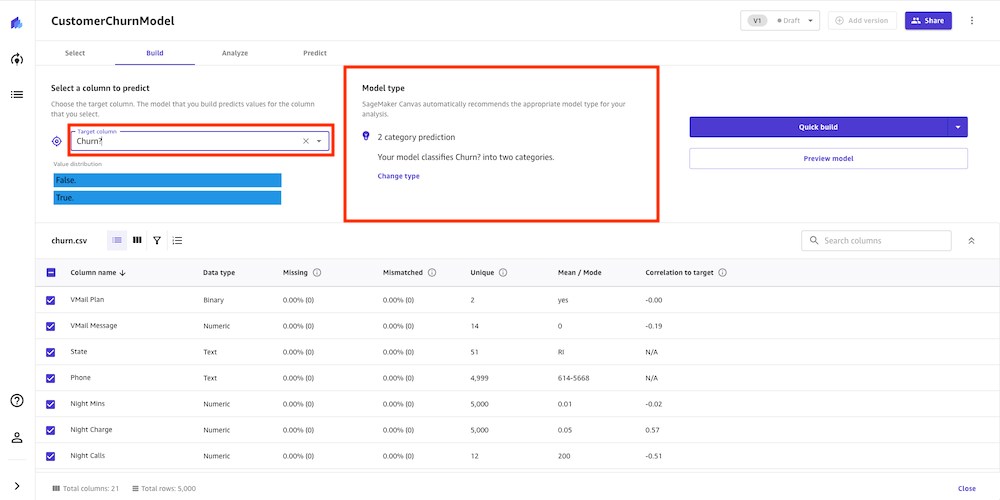The height and width of the screenshot is (500, 1000).
Task: Switch to grid column view icon
Action: (x=137, y=240)
